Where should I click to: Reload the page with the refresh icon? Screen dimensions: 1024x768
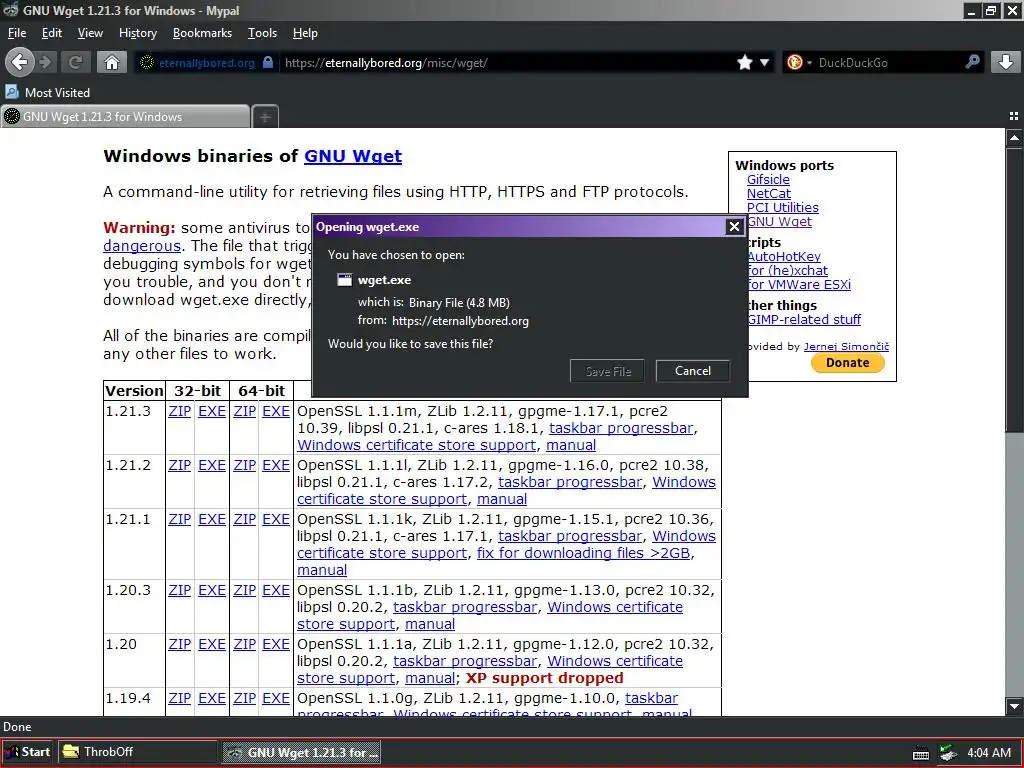[75, 63]
